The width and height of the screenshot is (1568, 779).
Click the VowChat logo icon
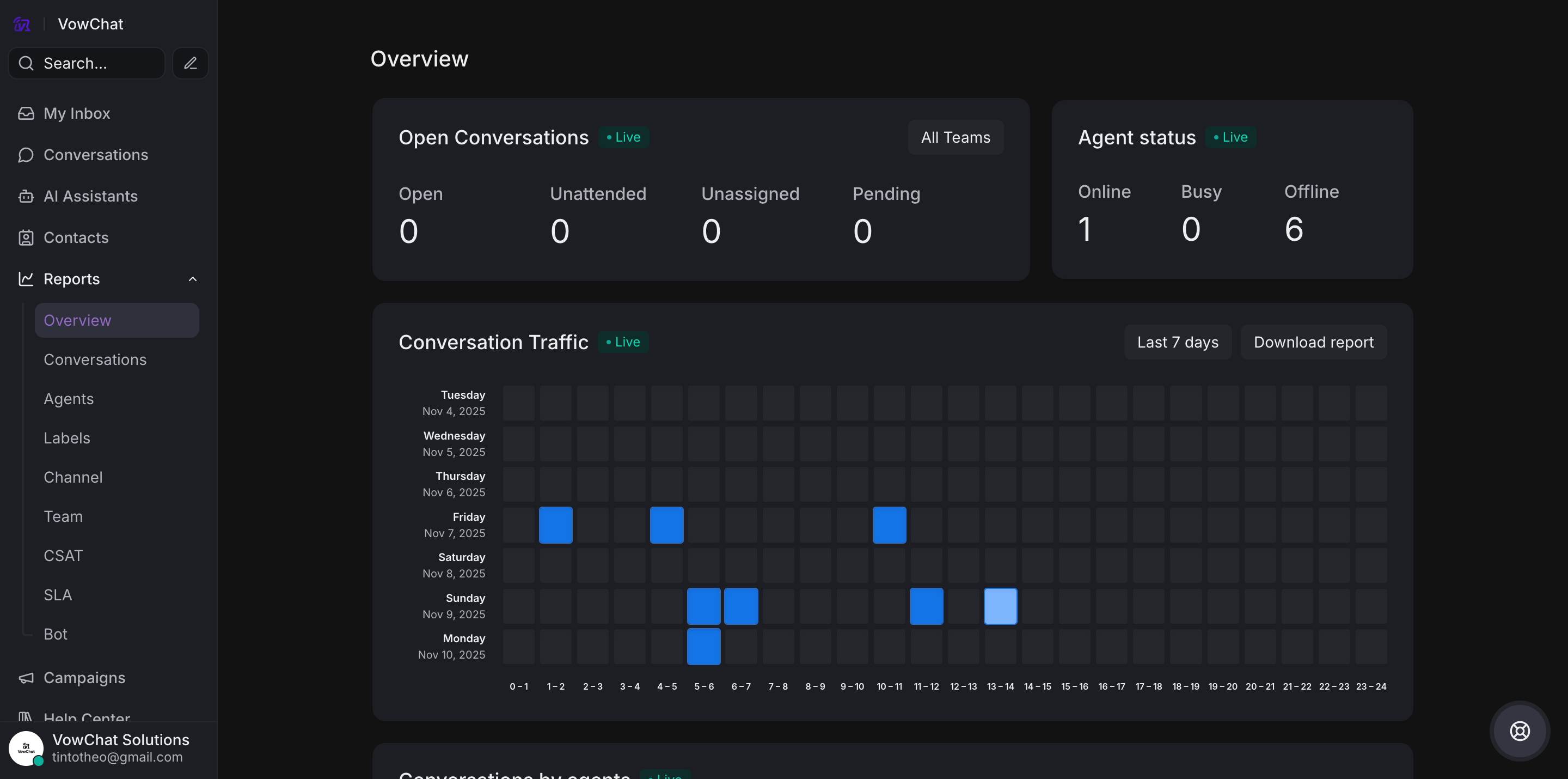click(22, 25)
